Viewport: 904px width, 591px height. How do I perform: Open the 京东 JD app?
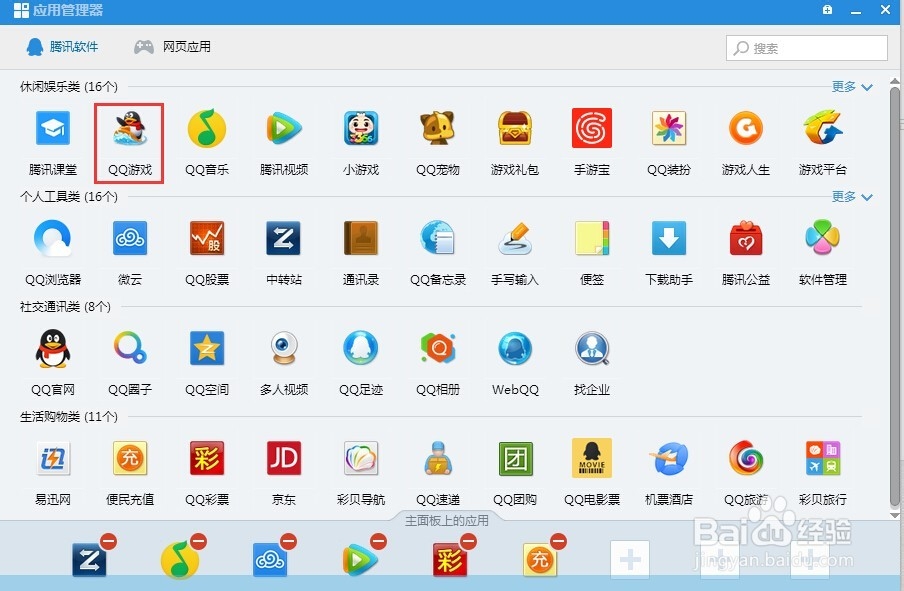pos(284,458)
